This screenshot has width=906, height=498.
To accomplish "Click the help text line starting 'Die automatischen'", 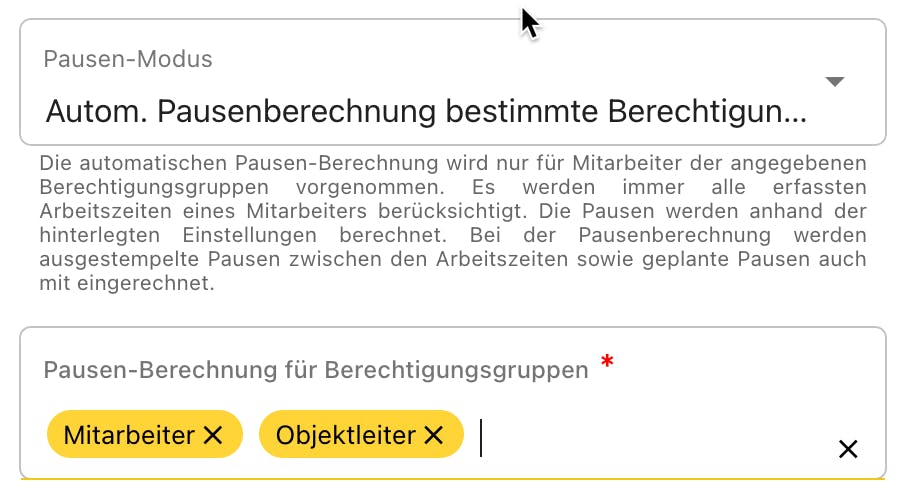I will coord(453,163).
